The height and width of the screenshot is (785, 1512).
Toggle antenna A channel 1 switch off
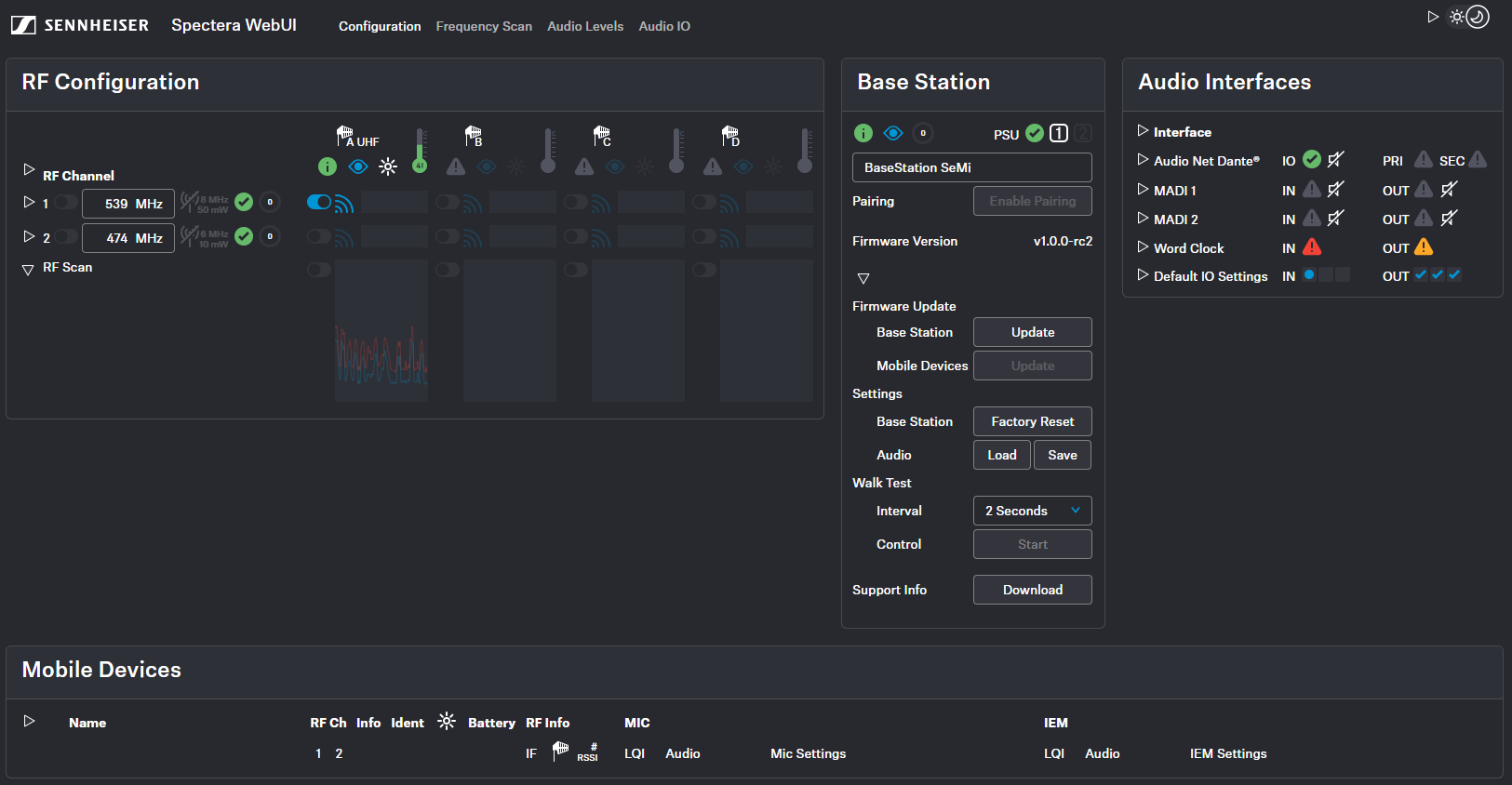point(319,202)
